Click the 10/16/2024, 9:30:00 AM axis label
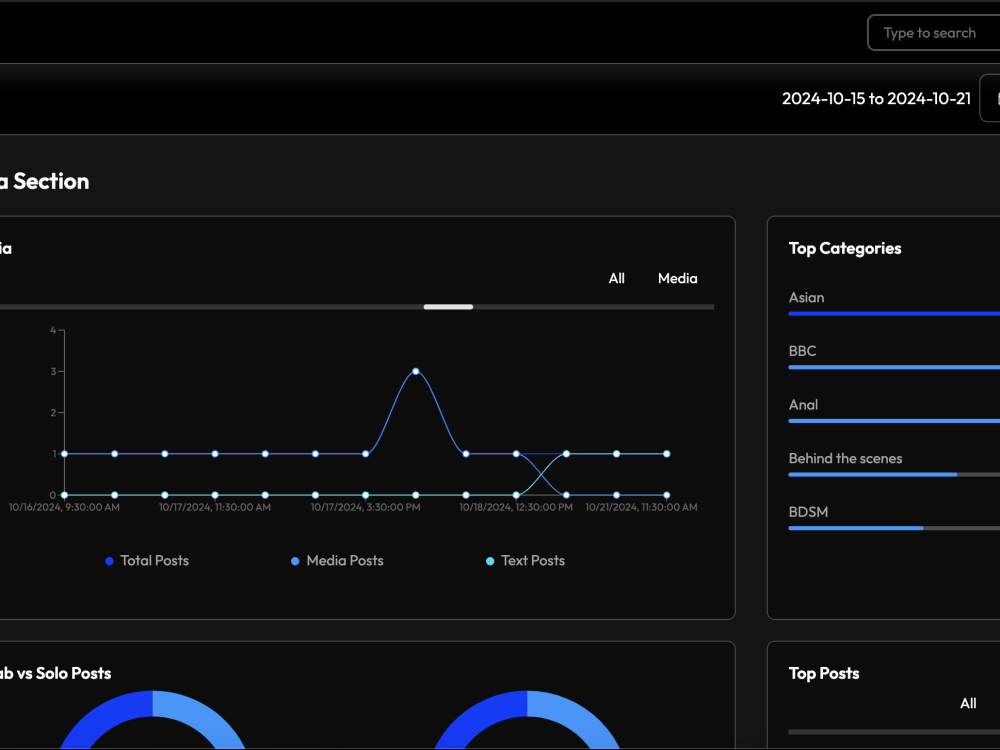Screen dimensions: 1000x750 64,507
